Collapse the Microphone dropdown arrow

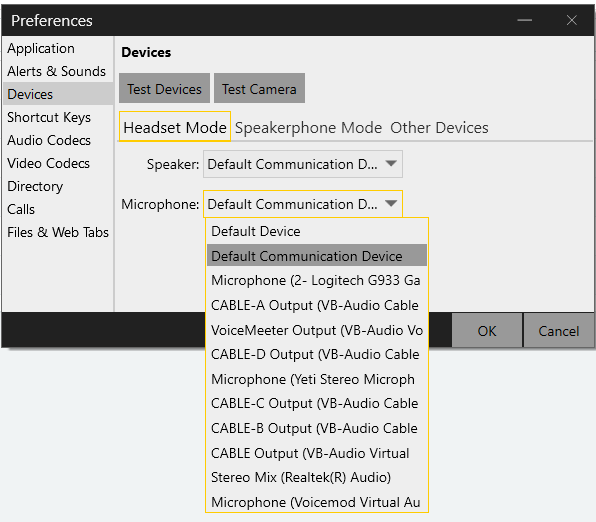tap(391, 204)
